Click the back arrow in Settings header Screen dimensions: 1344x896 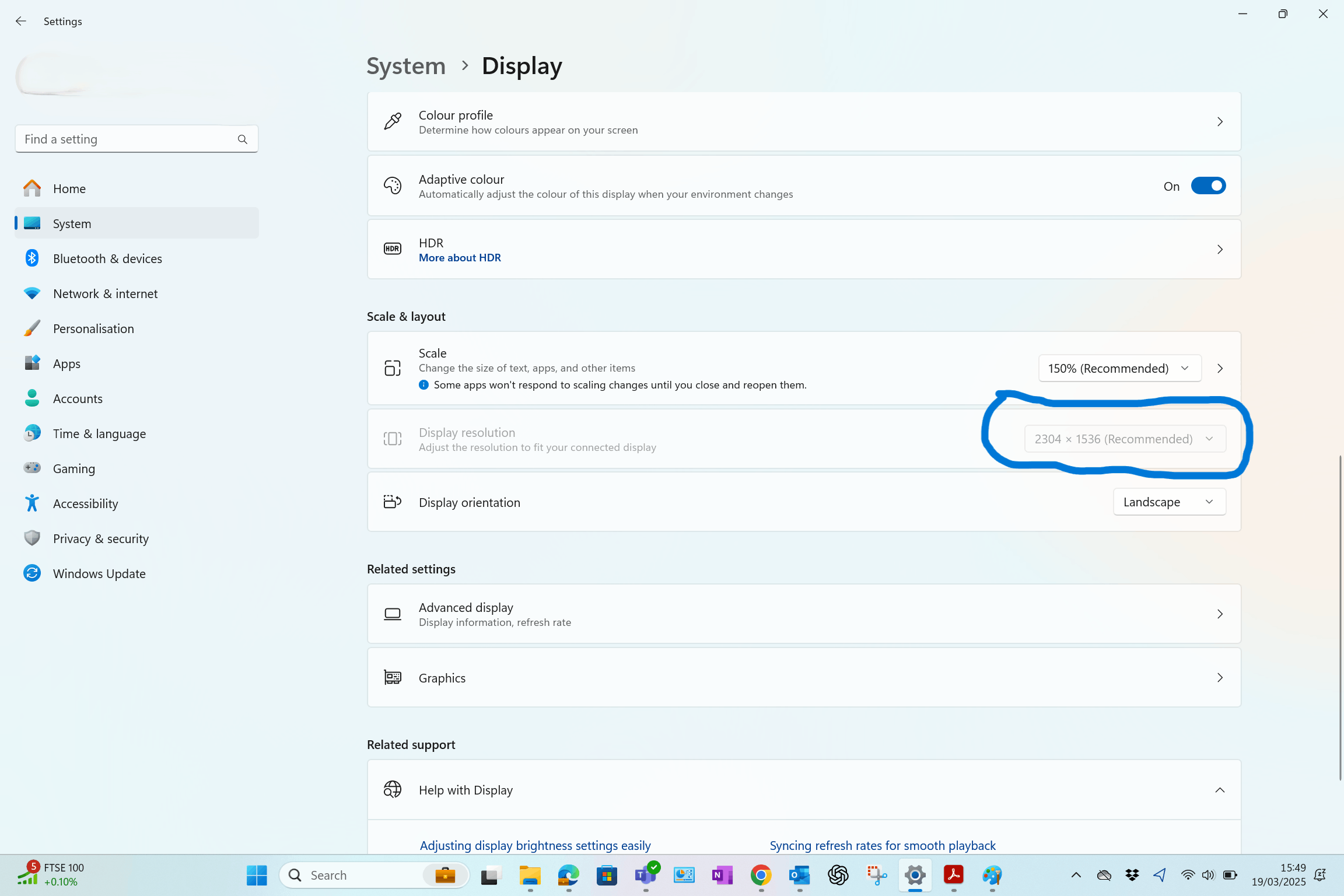tap(21, 21)
